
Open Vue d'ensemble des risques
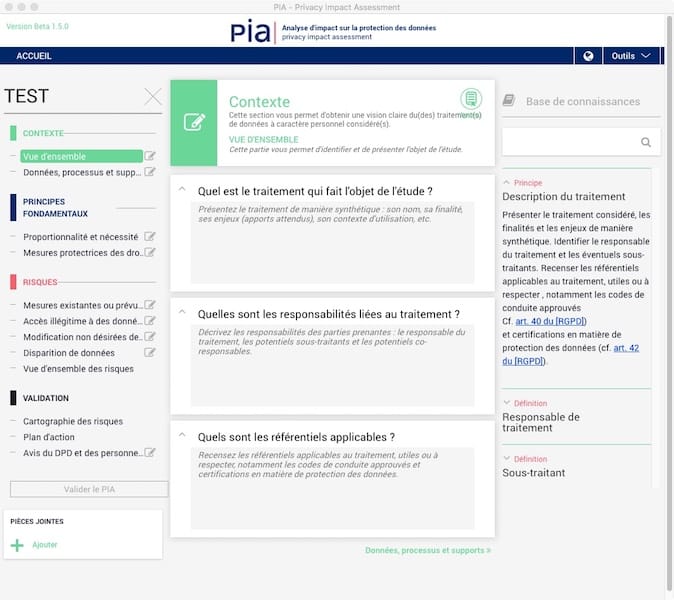coord(78,369)
